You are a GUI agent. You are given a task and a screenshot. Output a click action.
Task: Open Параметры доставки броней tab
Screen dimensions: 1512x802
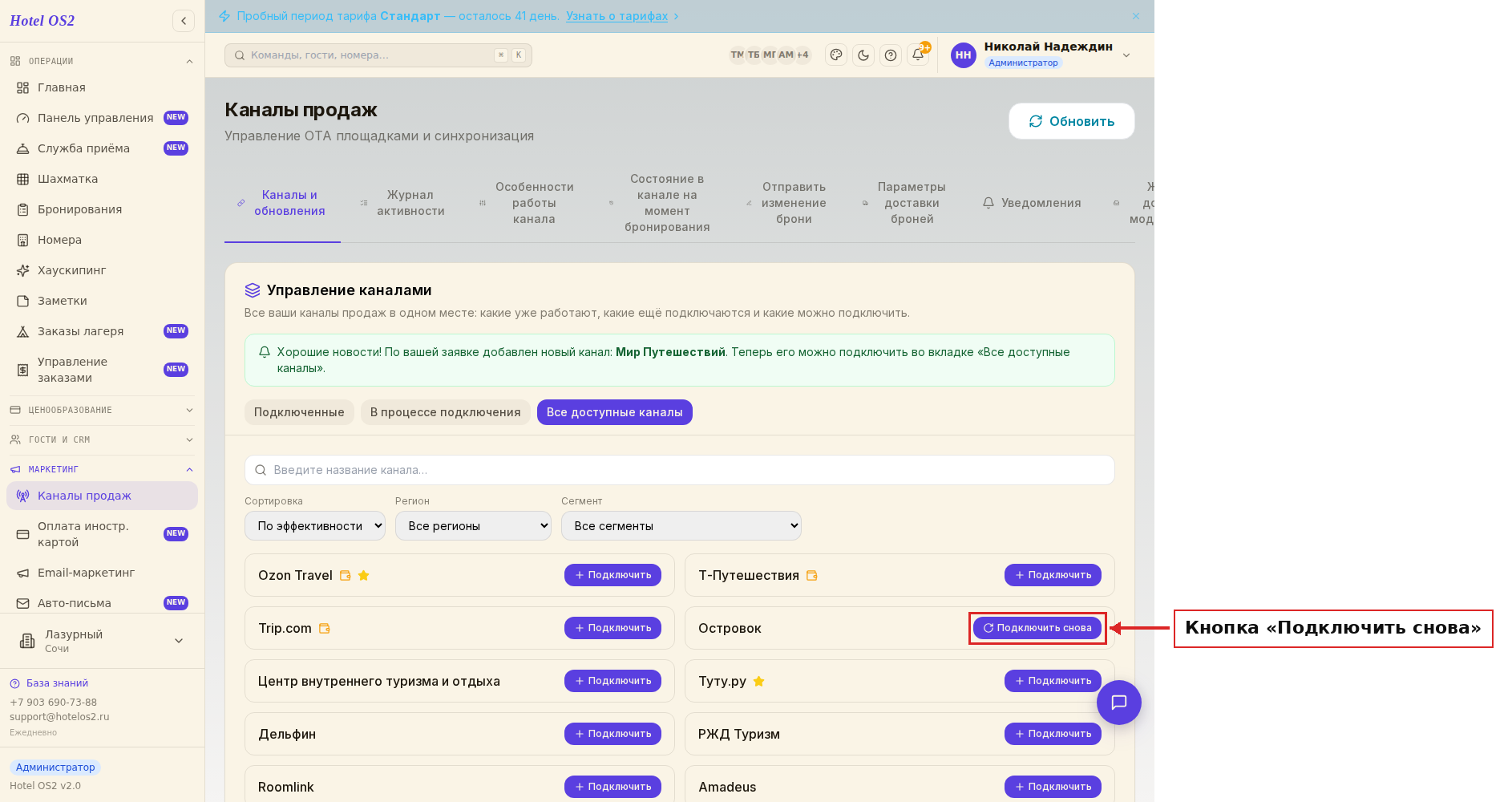[x=904, y=203]
